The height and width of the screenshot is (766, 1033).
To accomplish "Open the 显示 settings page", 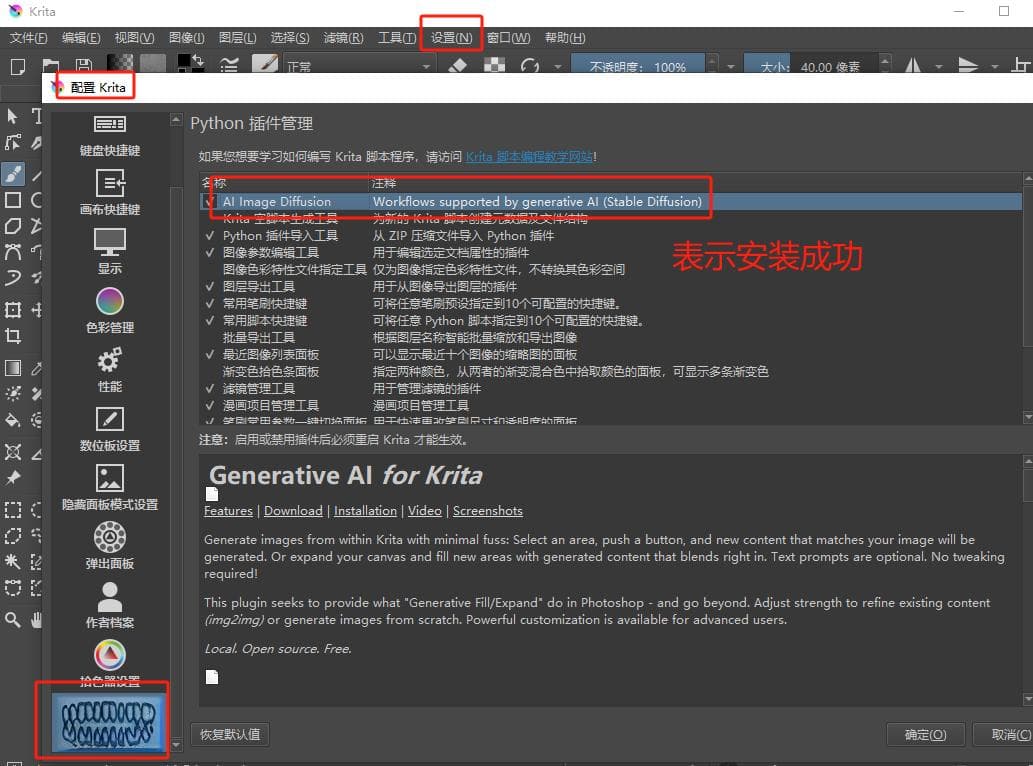I will [109, 252].
